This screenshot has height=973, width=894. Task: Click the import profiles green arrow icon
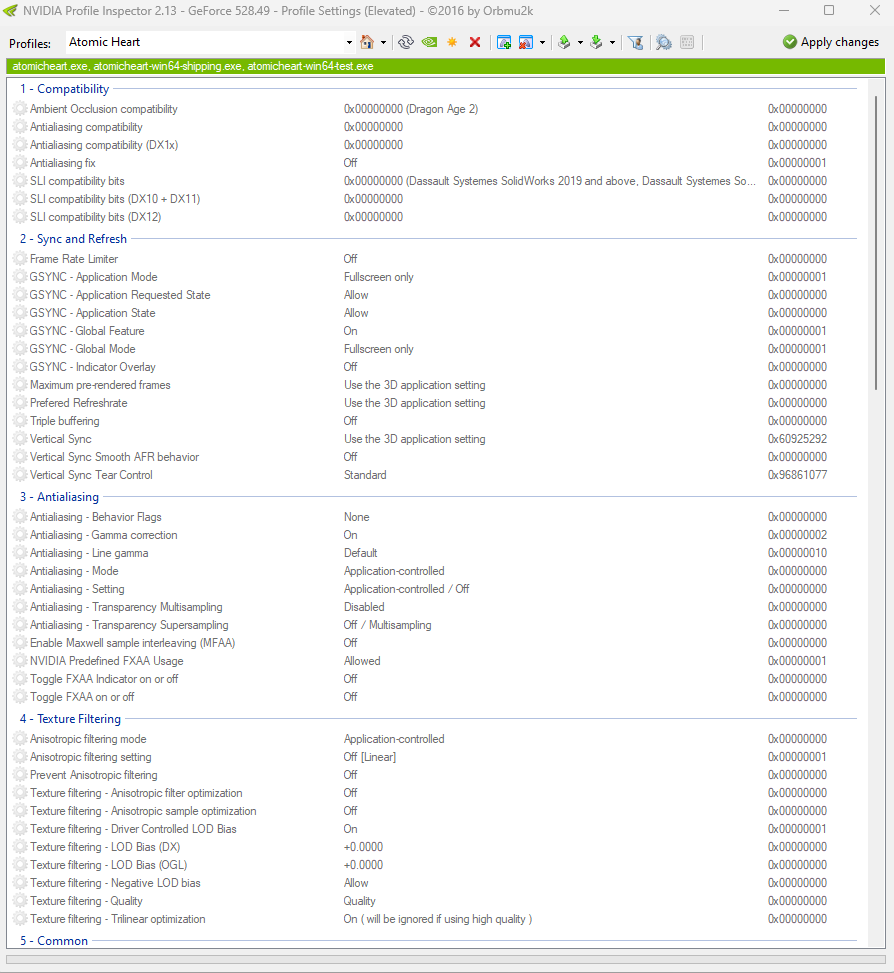click(x=599, y=42)
